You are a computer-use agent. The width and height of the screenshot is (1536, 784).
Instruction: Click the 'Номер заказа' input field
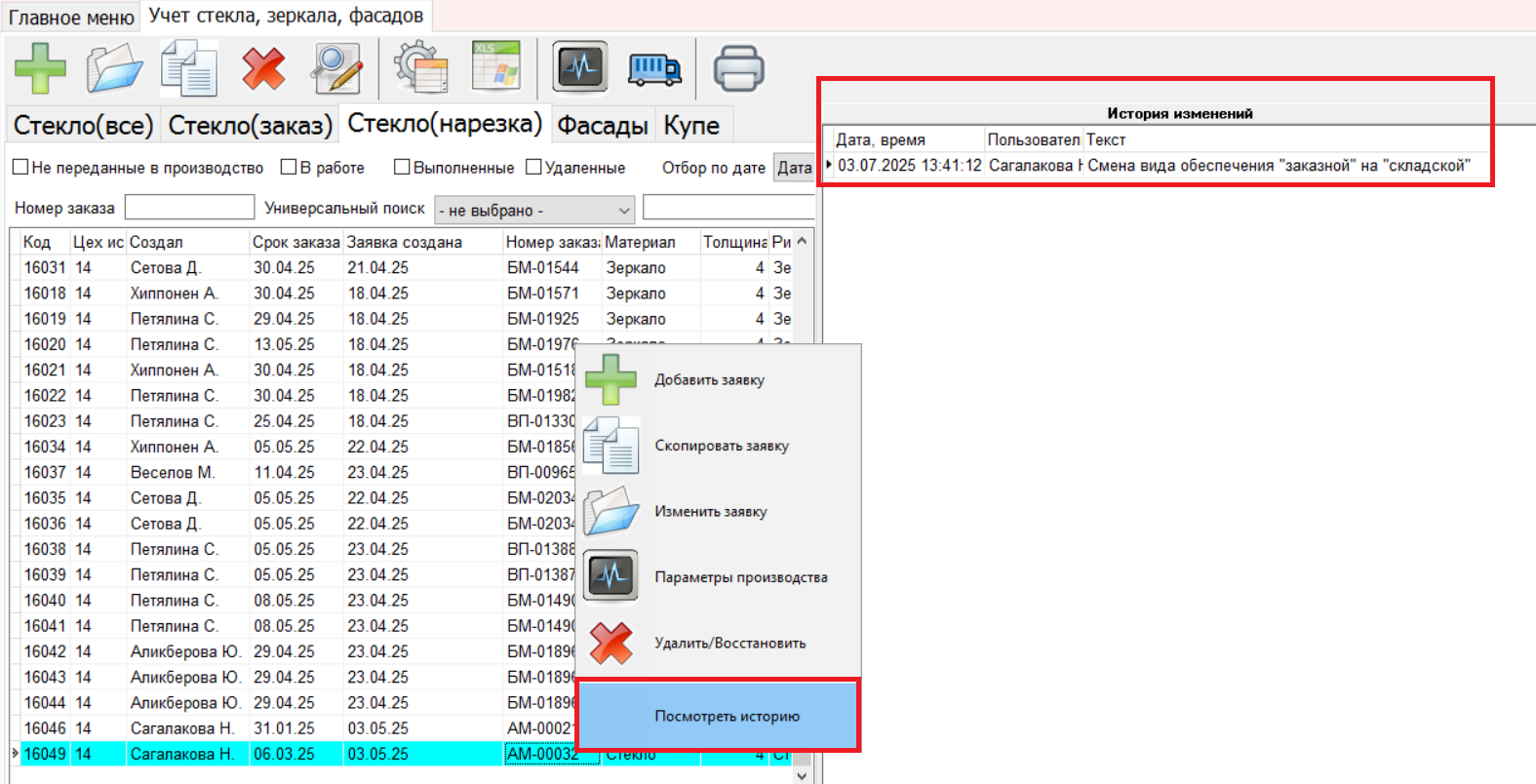pos(189,208)
